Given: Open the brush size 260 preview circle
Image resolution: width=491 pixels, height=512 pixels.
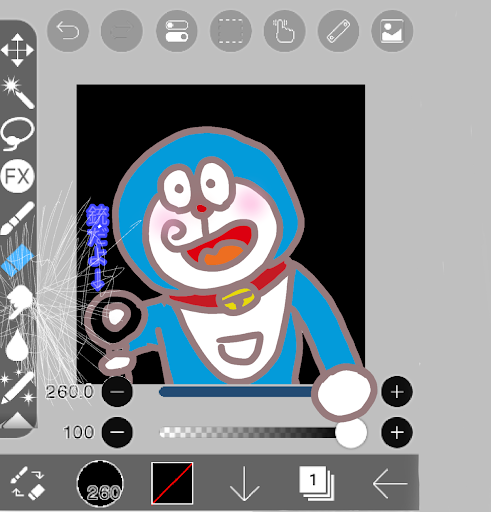Looking at the screenshot, I should pos(100,483).
